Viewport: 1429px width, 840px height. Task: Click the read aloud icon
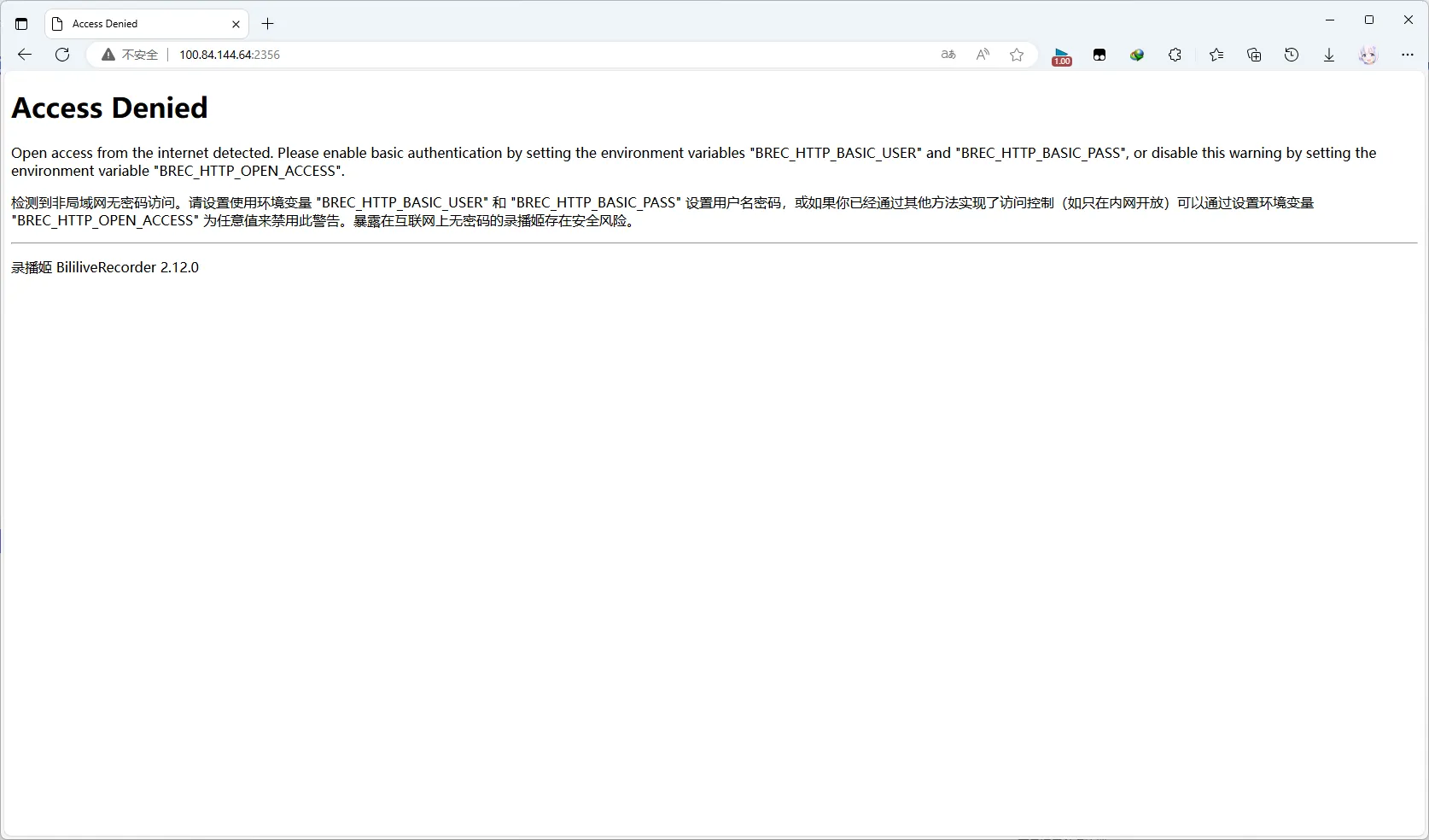(983, 55)
